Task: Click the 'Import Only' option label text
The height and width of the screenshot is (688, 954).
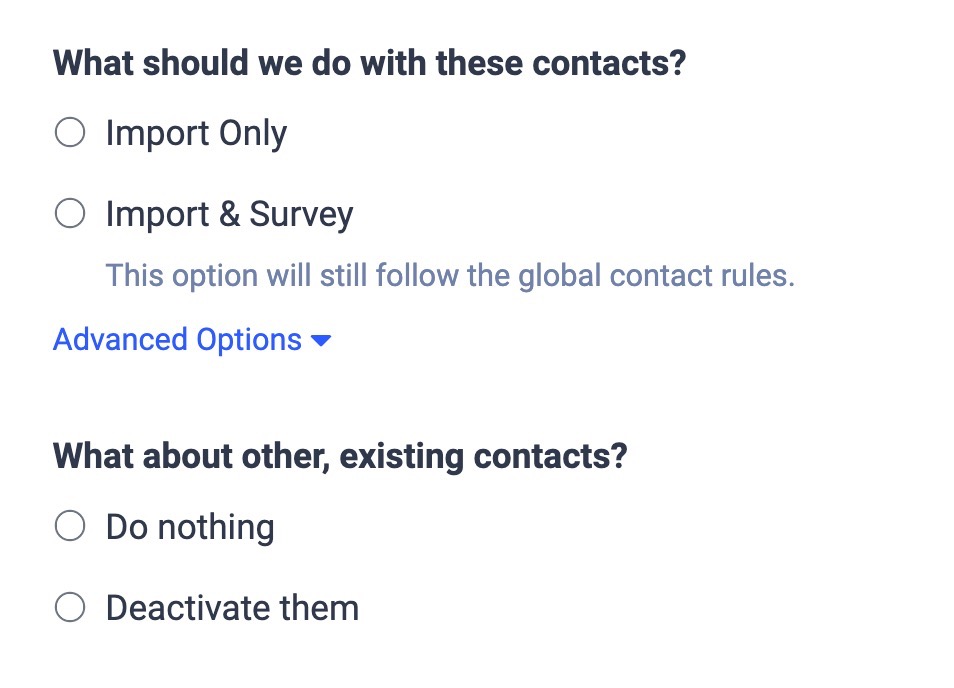Action: click(x=196, y=133)
